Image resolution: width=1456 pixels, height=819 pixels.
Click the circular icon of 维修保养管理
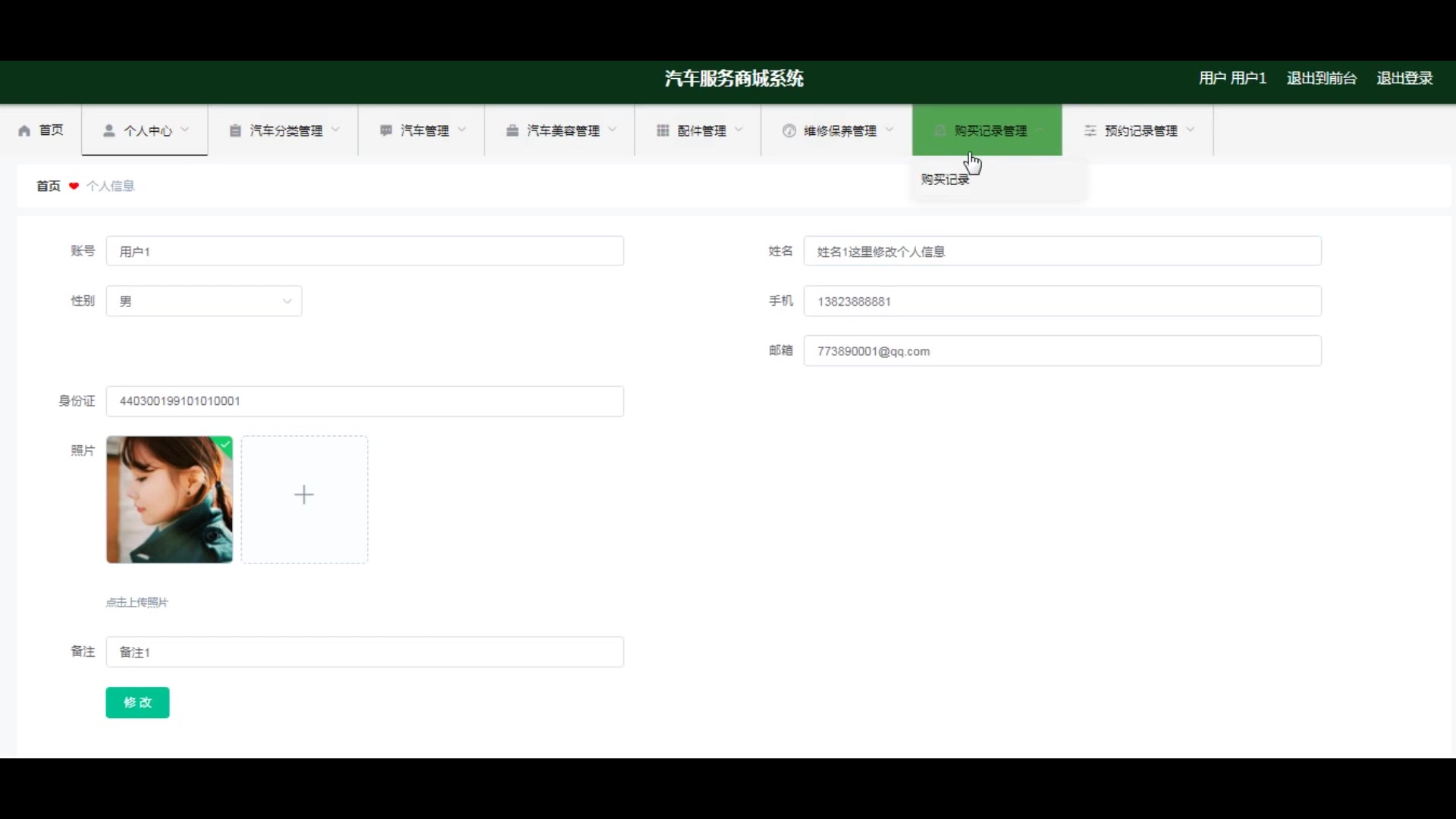[x=789, y=131]
